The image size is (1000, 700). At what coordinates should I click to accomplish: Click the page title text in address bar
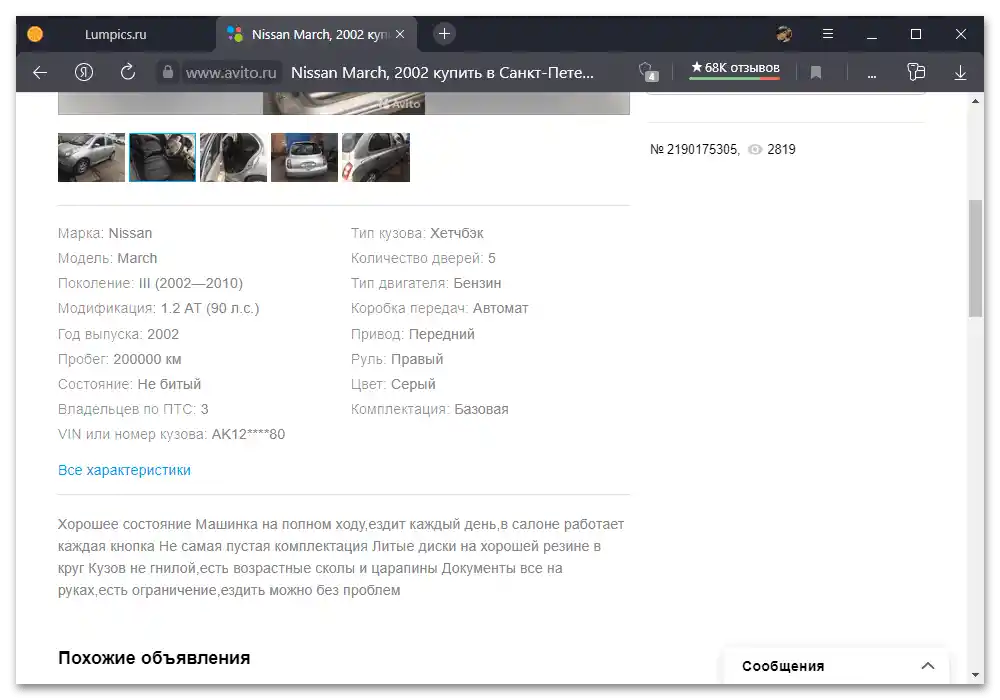[442, 73]
